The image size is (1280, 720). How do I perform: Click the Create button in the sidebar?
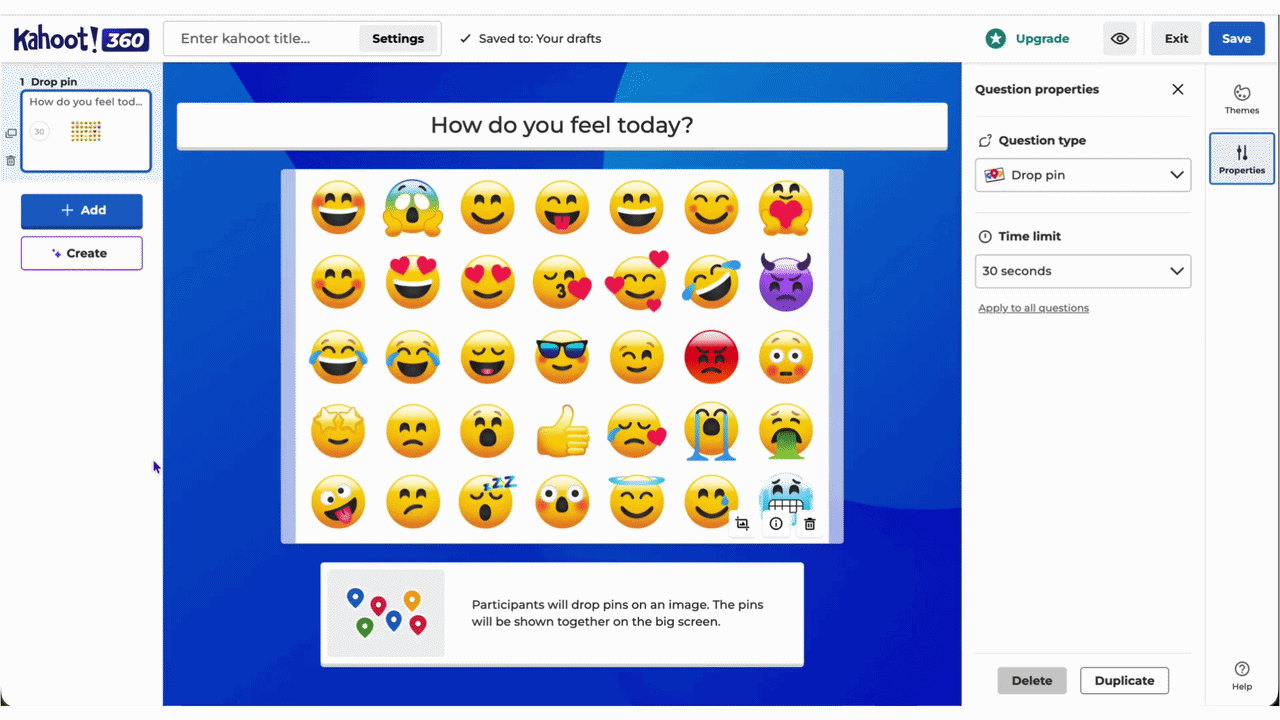coord(82,253)
